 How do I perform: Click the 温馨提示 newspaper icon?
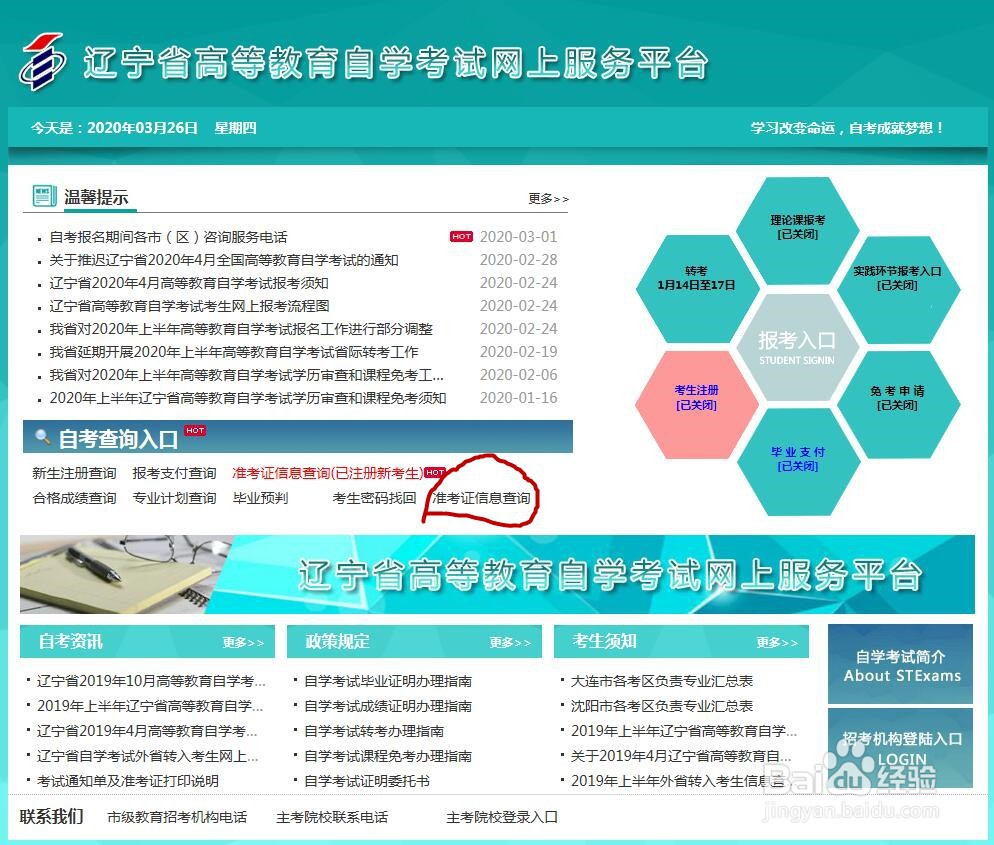44,196
